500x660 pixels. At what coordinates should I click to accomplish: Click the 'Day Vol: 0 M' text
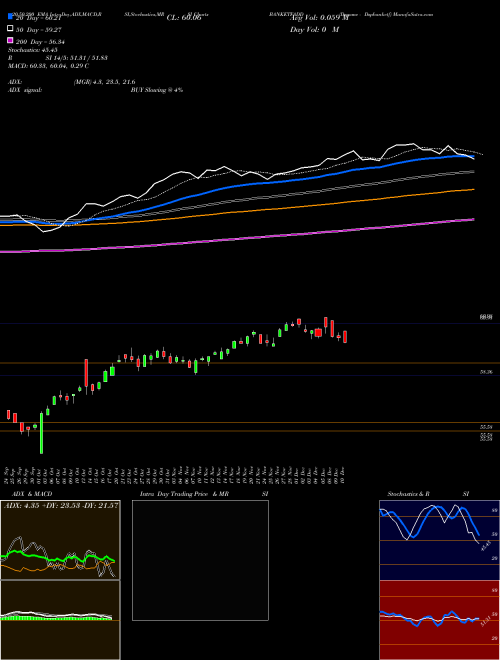tap(314, 29)
